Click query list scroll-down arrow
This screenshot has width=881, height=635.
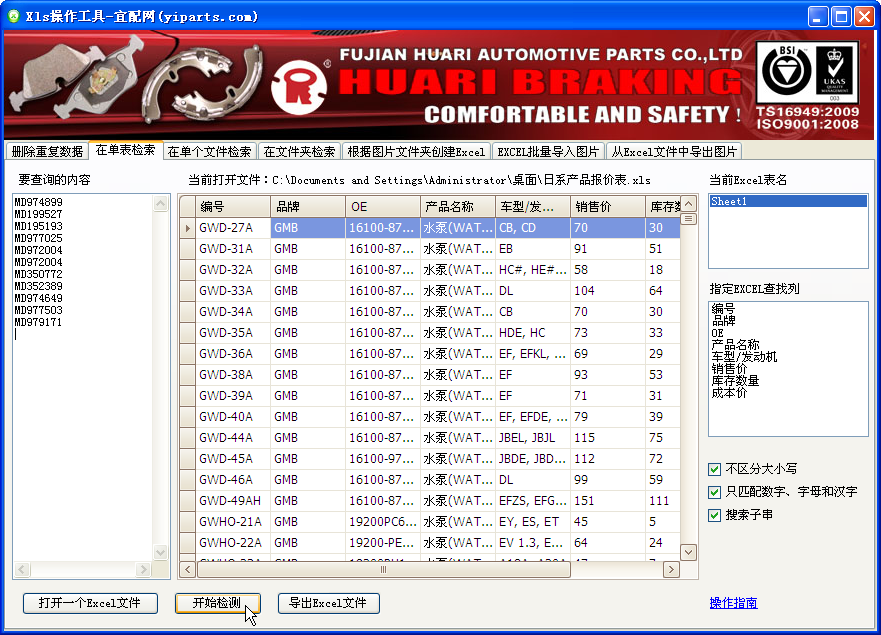tap(160, 552)
